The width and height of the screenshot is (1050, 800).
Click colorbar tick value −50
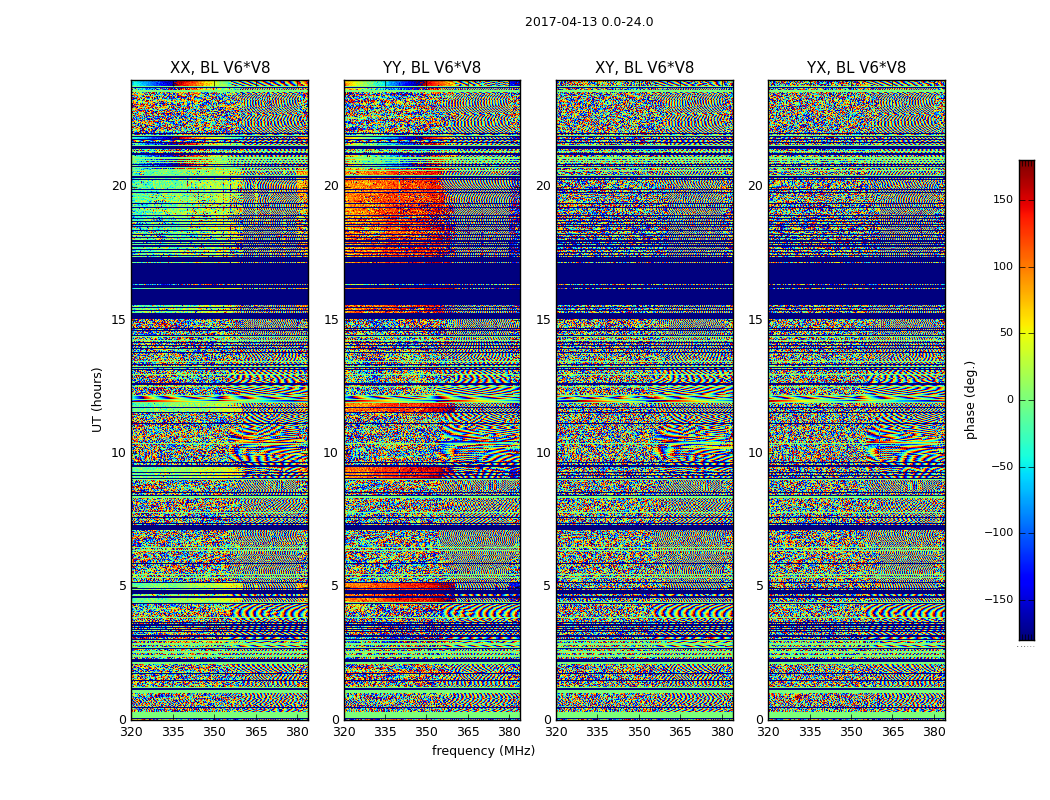click(1000, 466)
